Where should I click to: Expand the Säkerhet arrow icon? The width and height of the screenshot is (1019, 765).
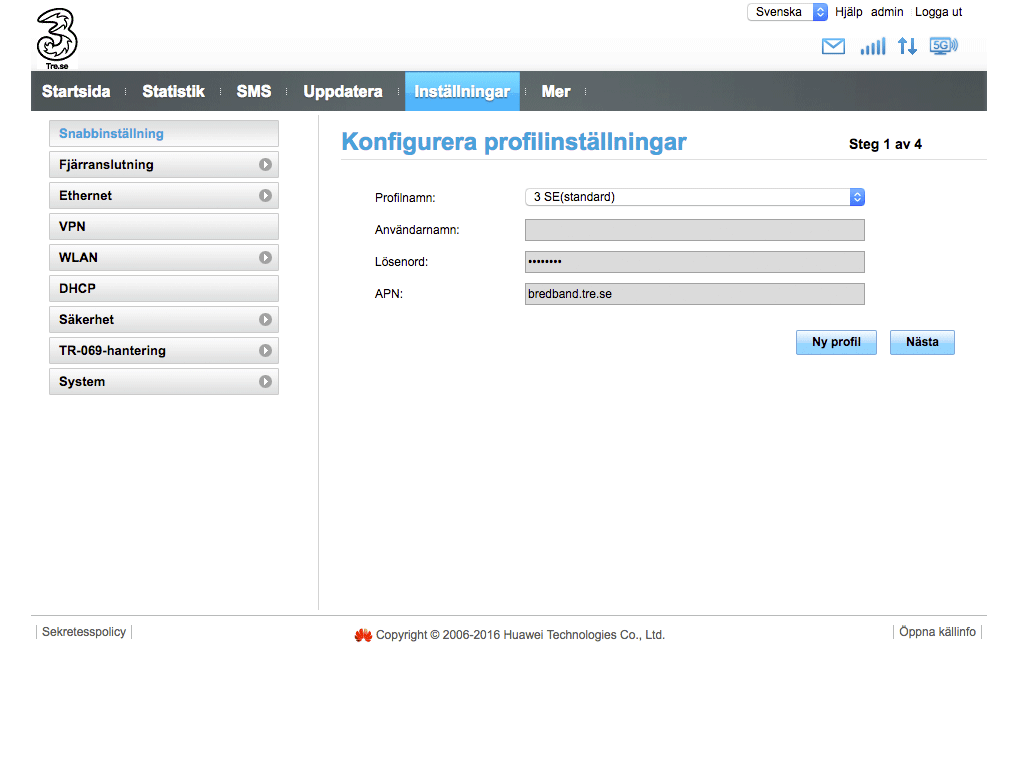click(x=265, y=320)
